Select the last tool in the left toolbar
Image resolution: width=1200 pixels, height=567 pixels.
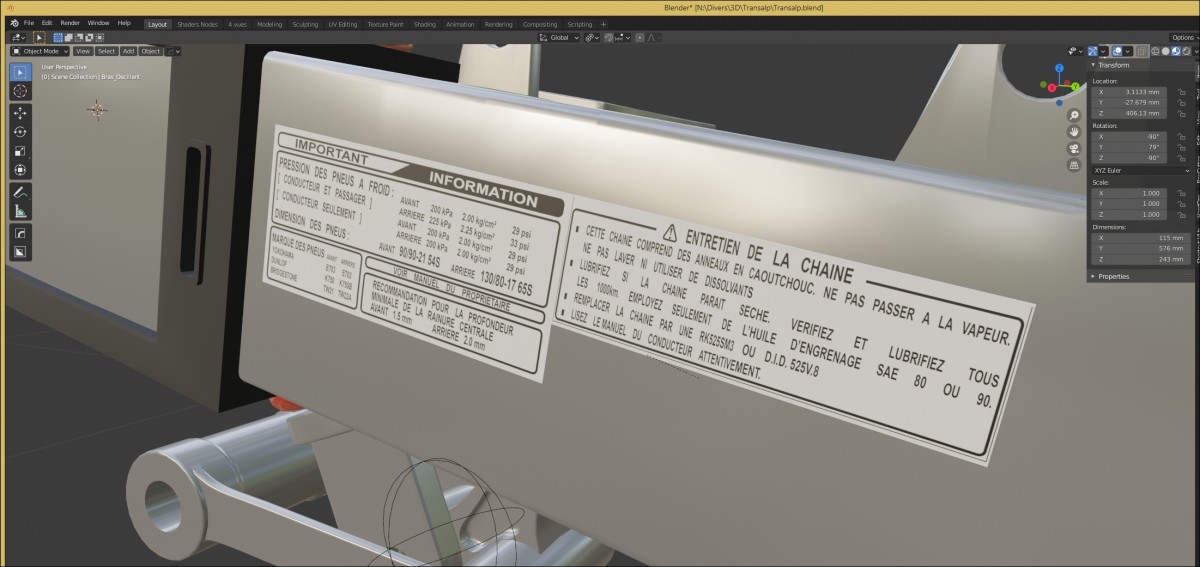(20, 252)
